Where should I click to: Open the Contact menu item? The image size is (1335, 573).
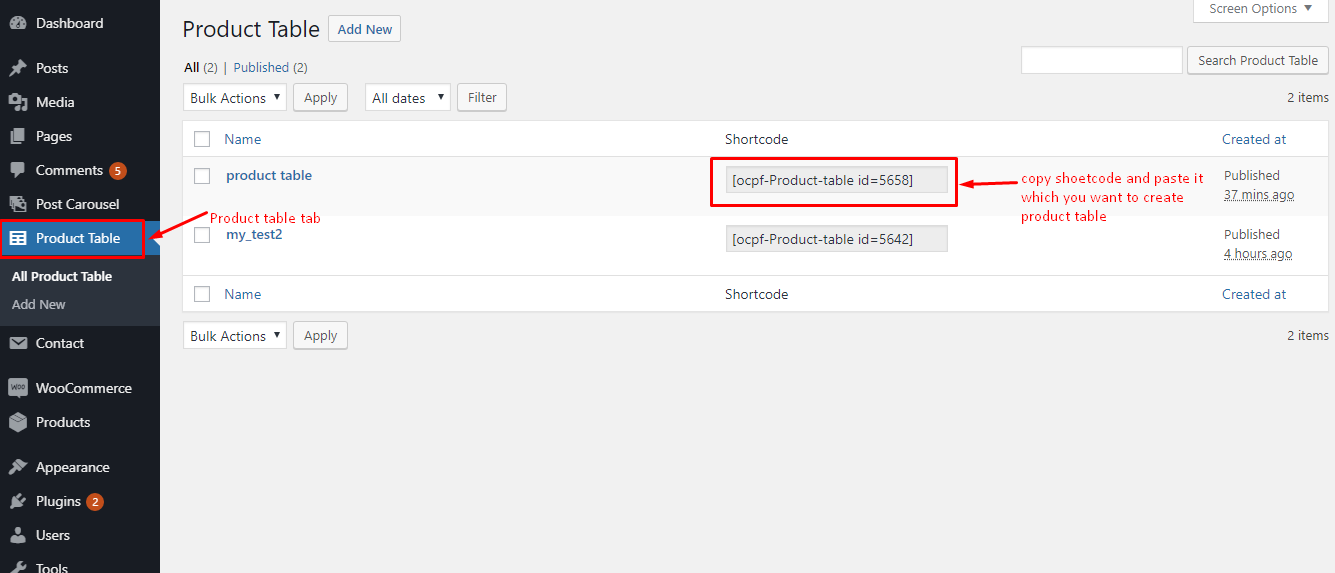[60, 343]
